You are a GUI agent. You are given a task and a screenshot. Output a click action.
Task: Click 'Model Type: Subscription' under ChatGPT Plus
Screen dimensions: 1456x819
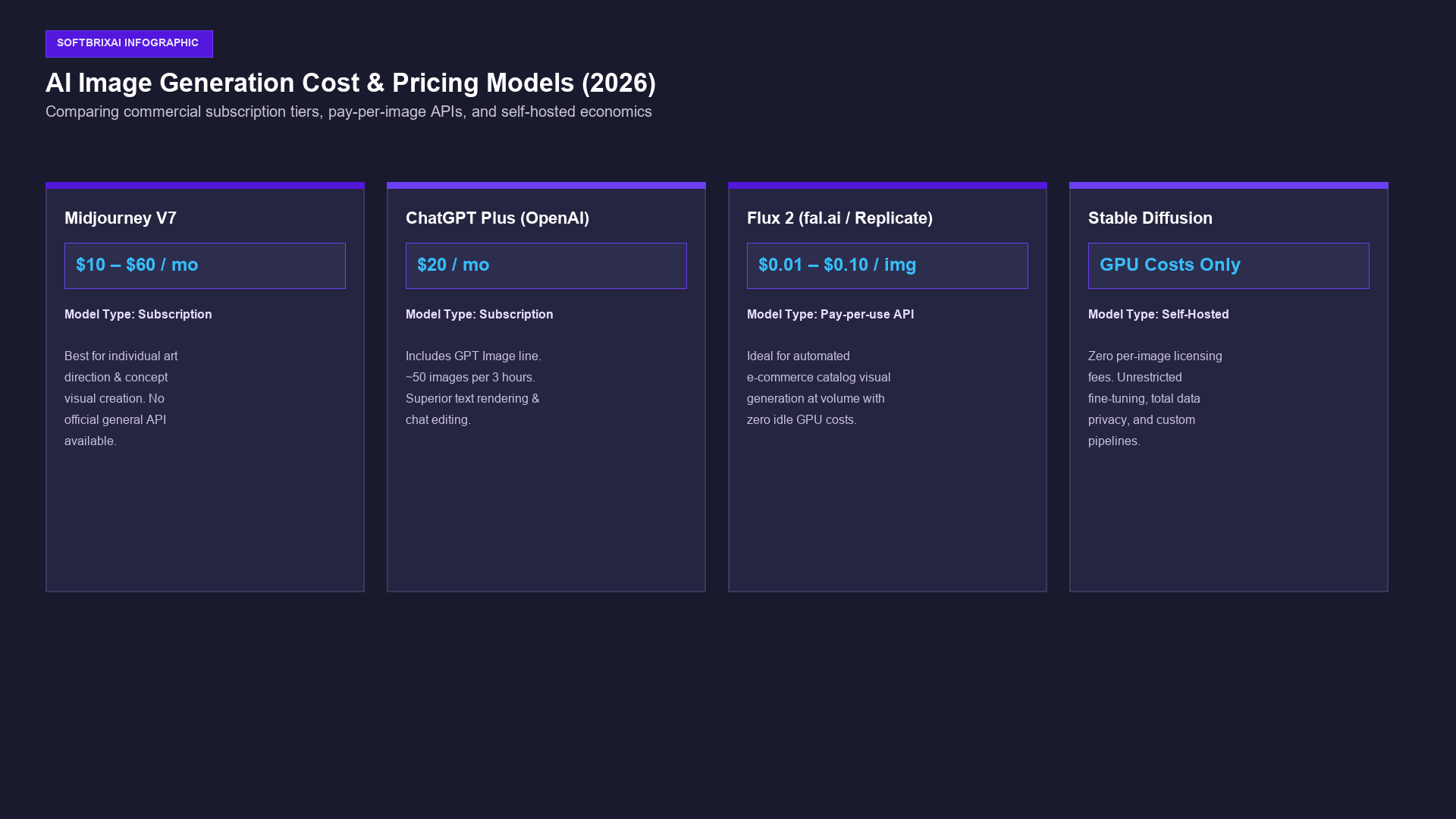click(x=479, y=314)
